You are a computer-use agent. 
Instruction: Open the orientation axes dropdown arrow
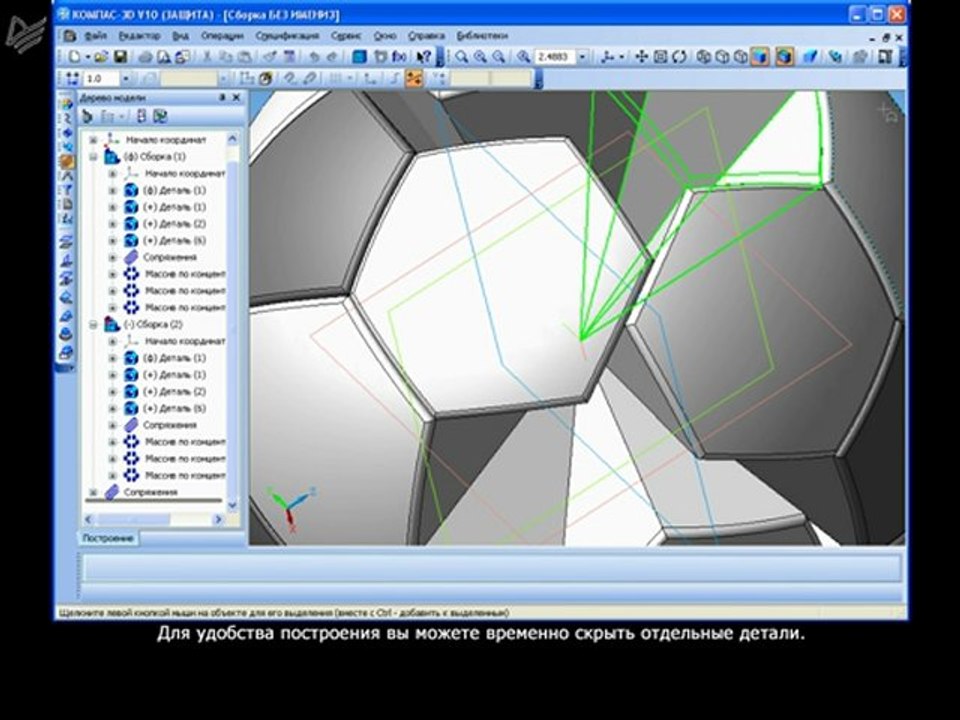(622, 57)
